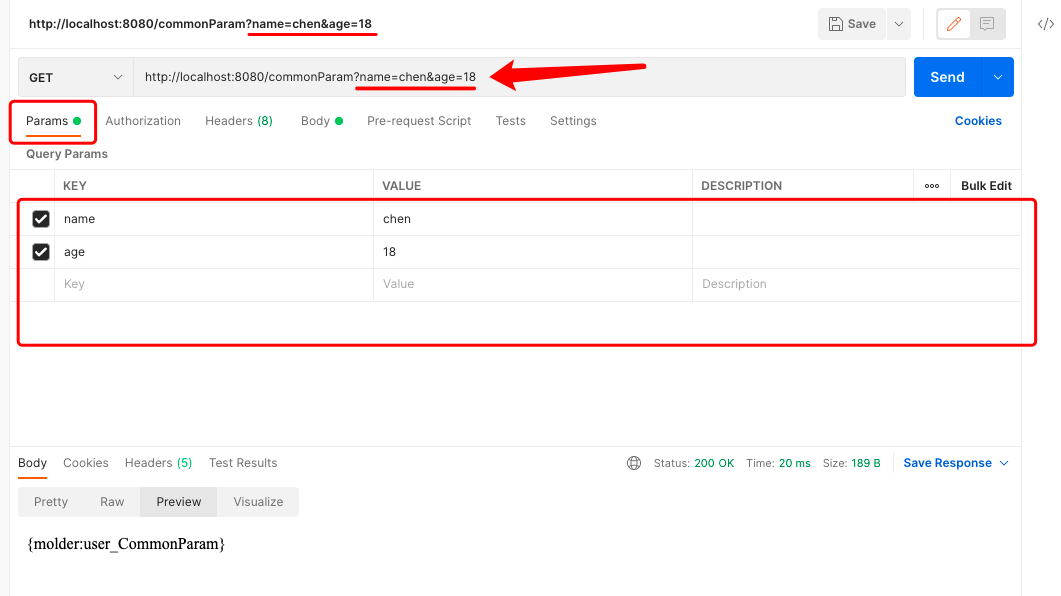Open the response Headers (5) tab
Image resolution: width=1061 pixels, height=596 pixels.
(x=158, y=463)
